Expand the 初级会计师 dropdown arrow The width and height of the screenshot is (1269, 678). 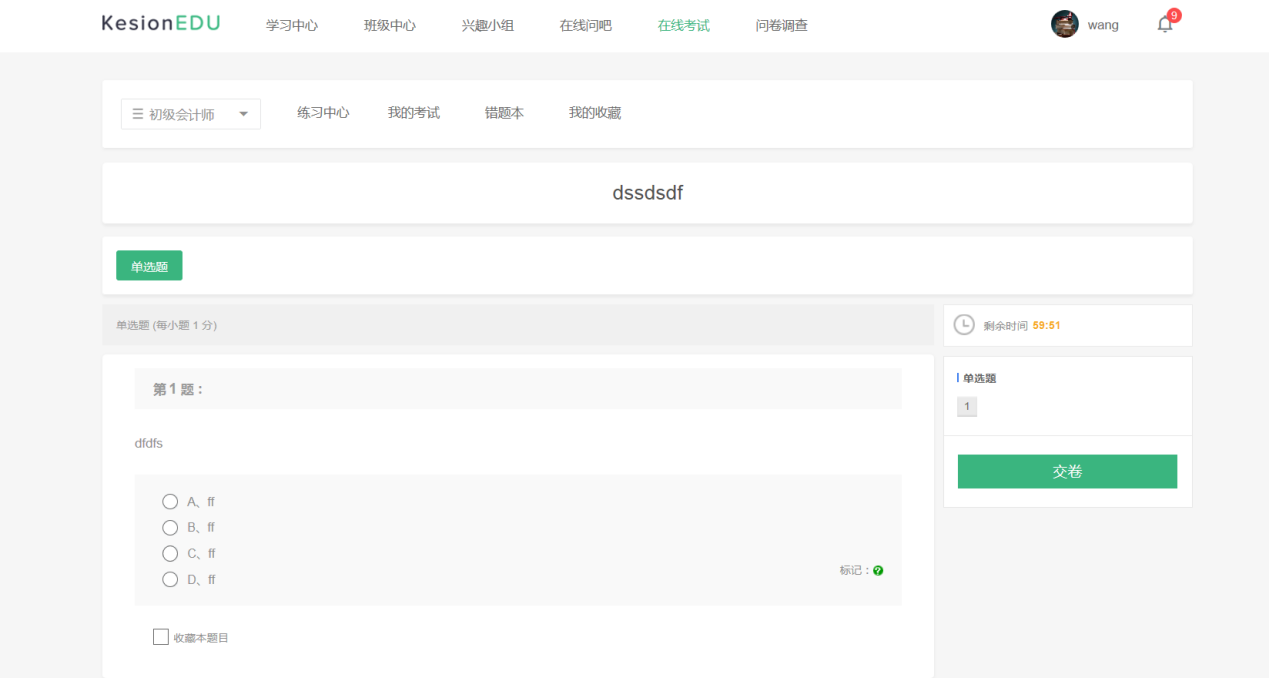coord(243,114)
